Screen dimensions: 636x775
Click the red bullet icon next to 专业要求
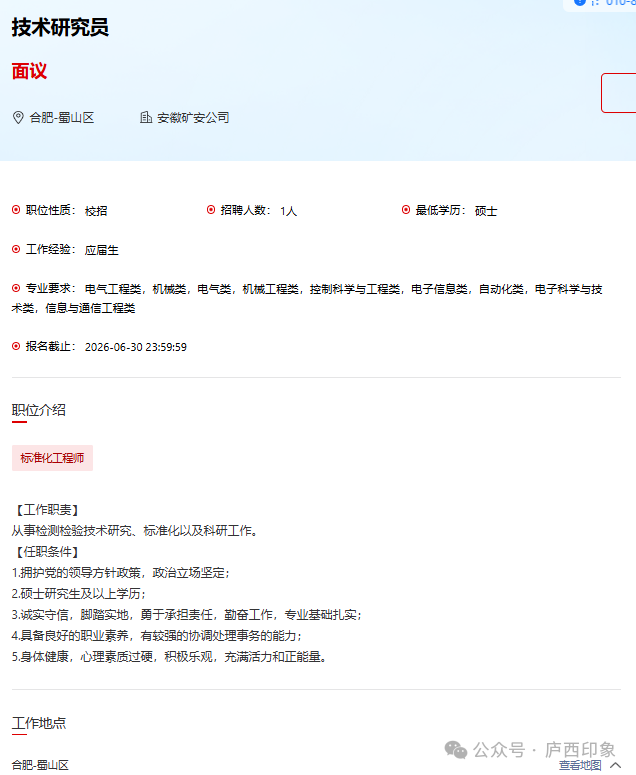16,288
